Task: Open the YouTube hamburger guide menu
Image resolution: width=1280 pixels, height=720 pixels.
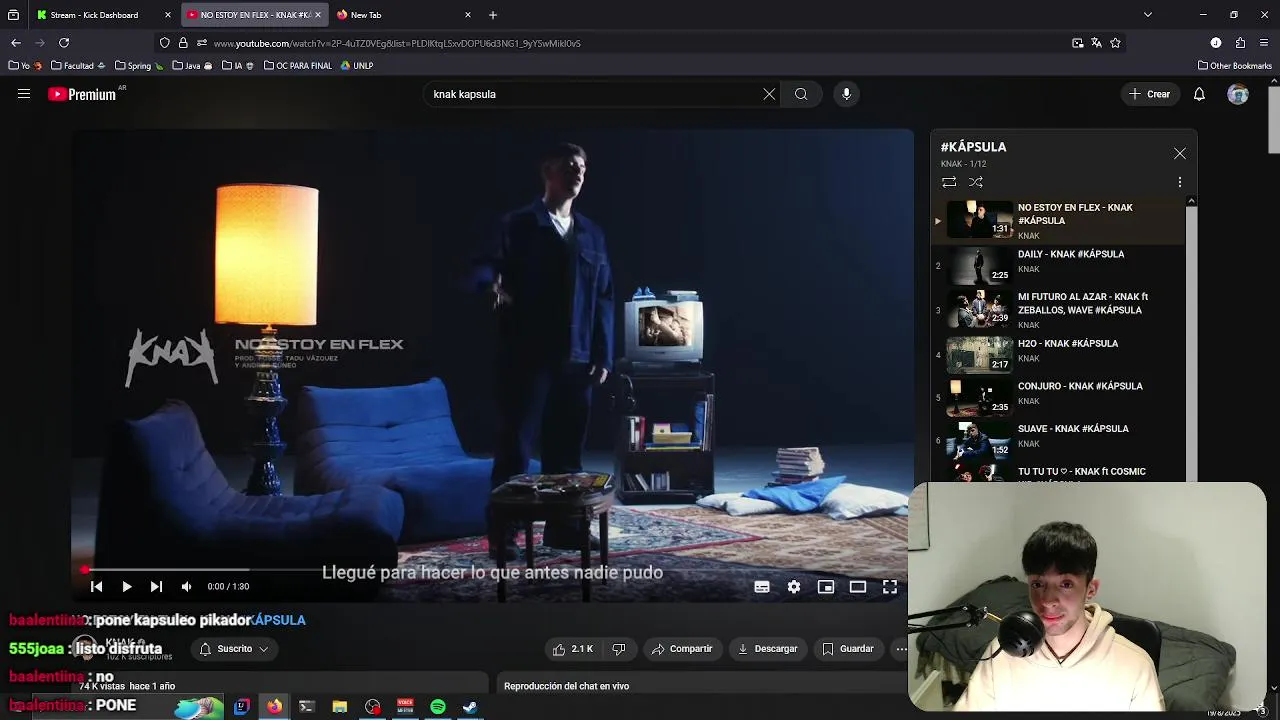Action: pos(24,94)
